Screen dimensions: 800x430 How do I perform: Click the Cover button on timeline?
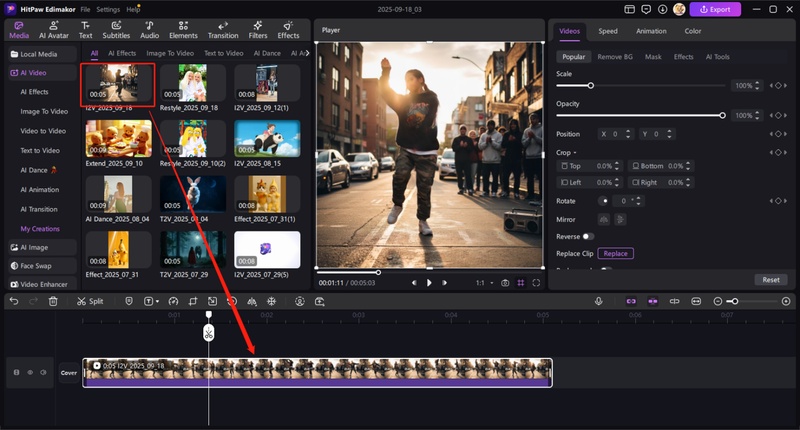click(x=69, y=373)
